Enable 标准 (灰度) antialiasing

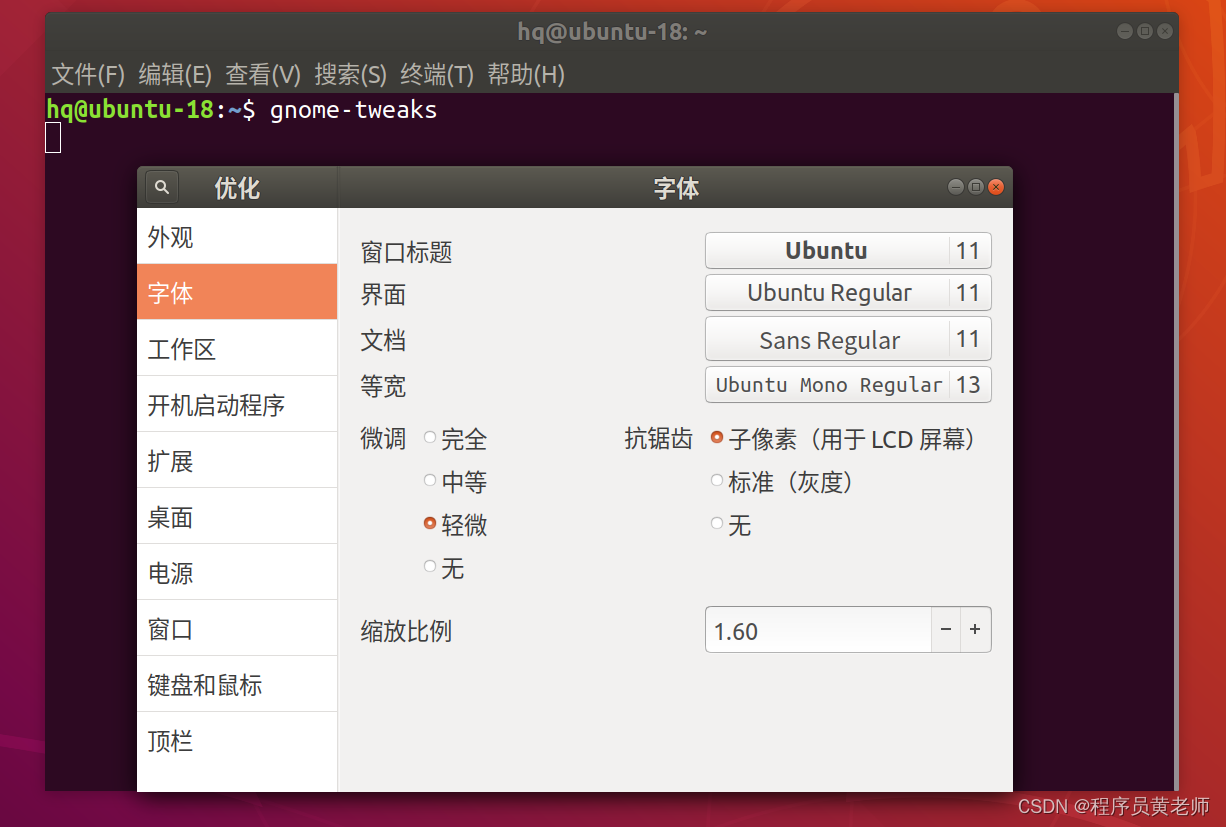tap(782, 482)
